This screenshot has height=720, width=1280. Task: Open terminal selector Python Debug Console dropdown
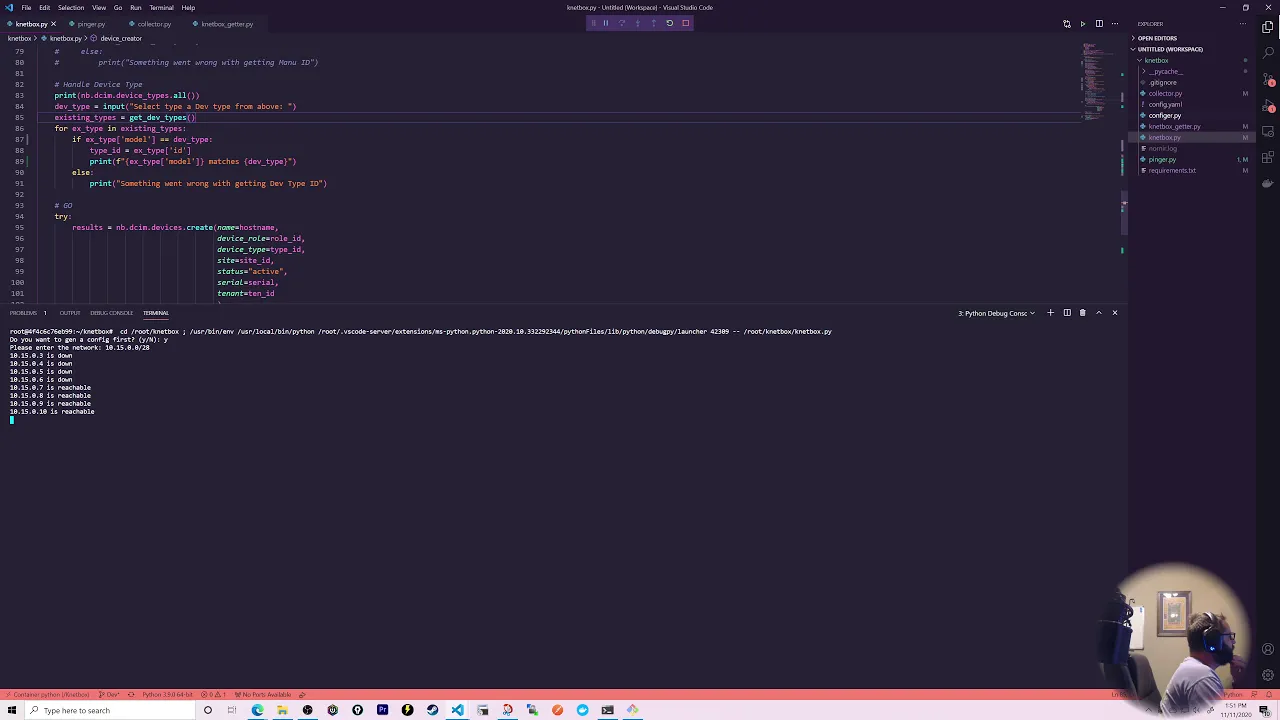coord(996,313)
